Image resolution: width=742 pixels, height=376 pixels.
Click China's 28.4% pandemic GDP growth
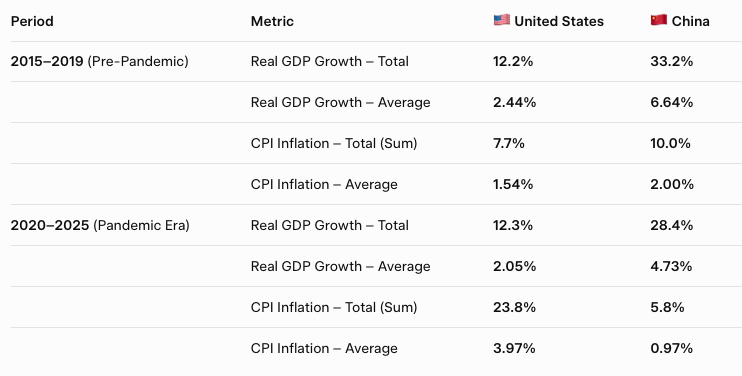coord(671,226)
